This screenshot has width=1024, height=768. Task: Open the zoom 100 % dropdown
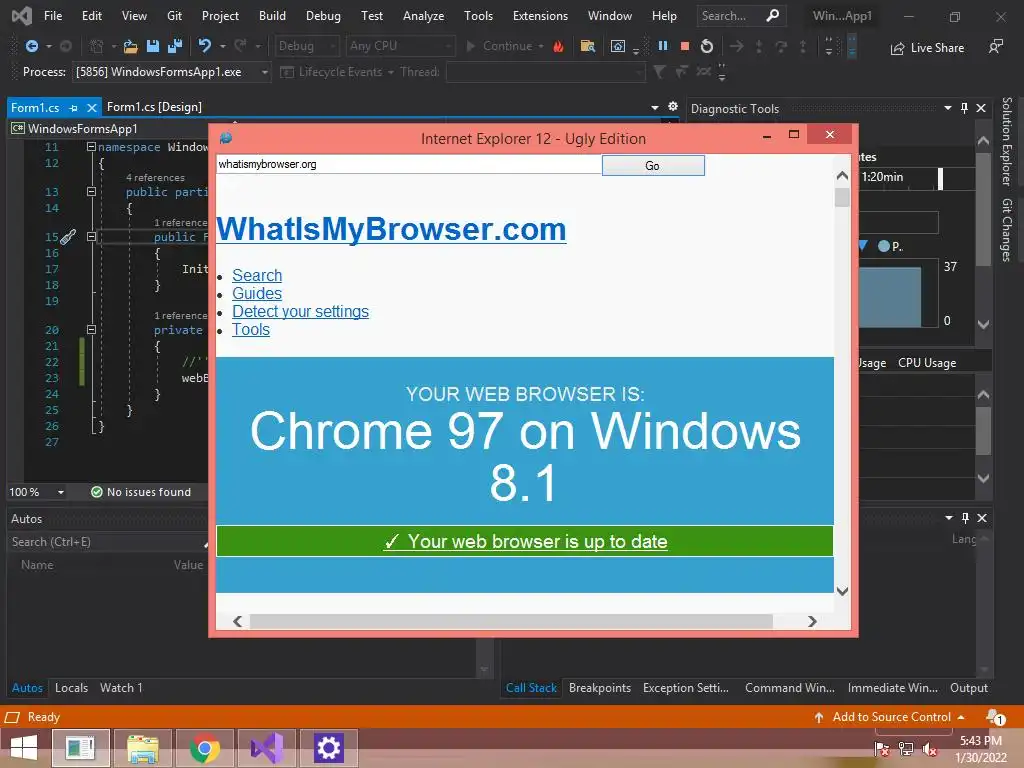coord(61,492)
